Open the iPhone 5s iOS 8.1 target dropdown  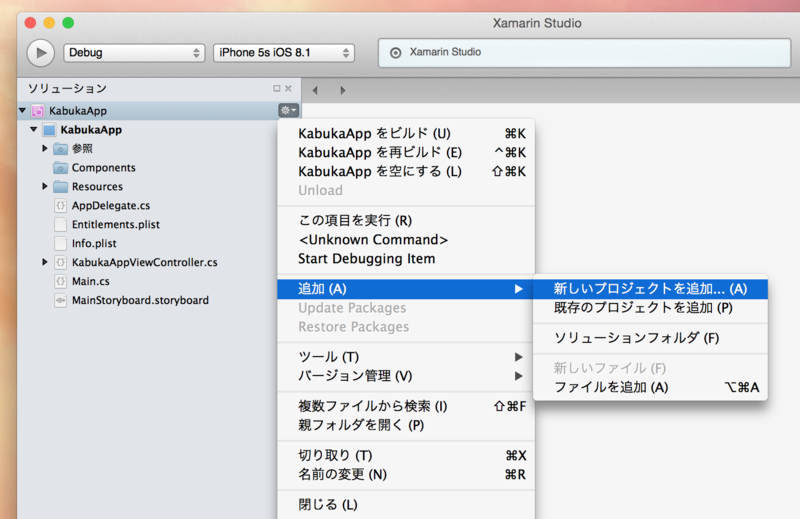point(284,53)
